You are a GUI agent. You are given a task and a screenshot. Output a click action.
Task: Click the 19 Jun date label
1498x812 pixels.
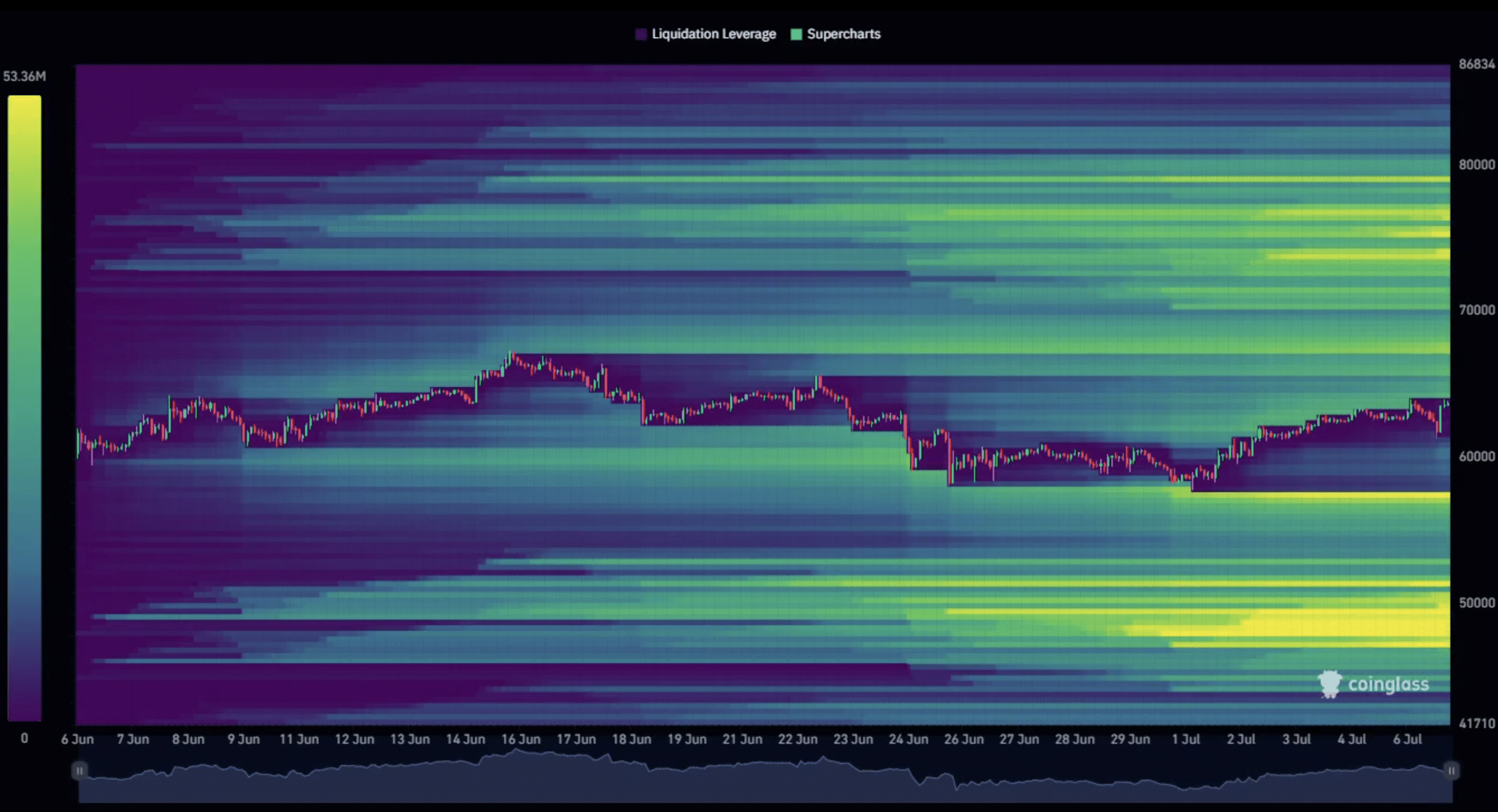(x=687, y=739)
